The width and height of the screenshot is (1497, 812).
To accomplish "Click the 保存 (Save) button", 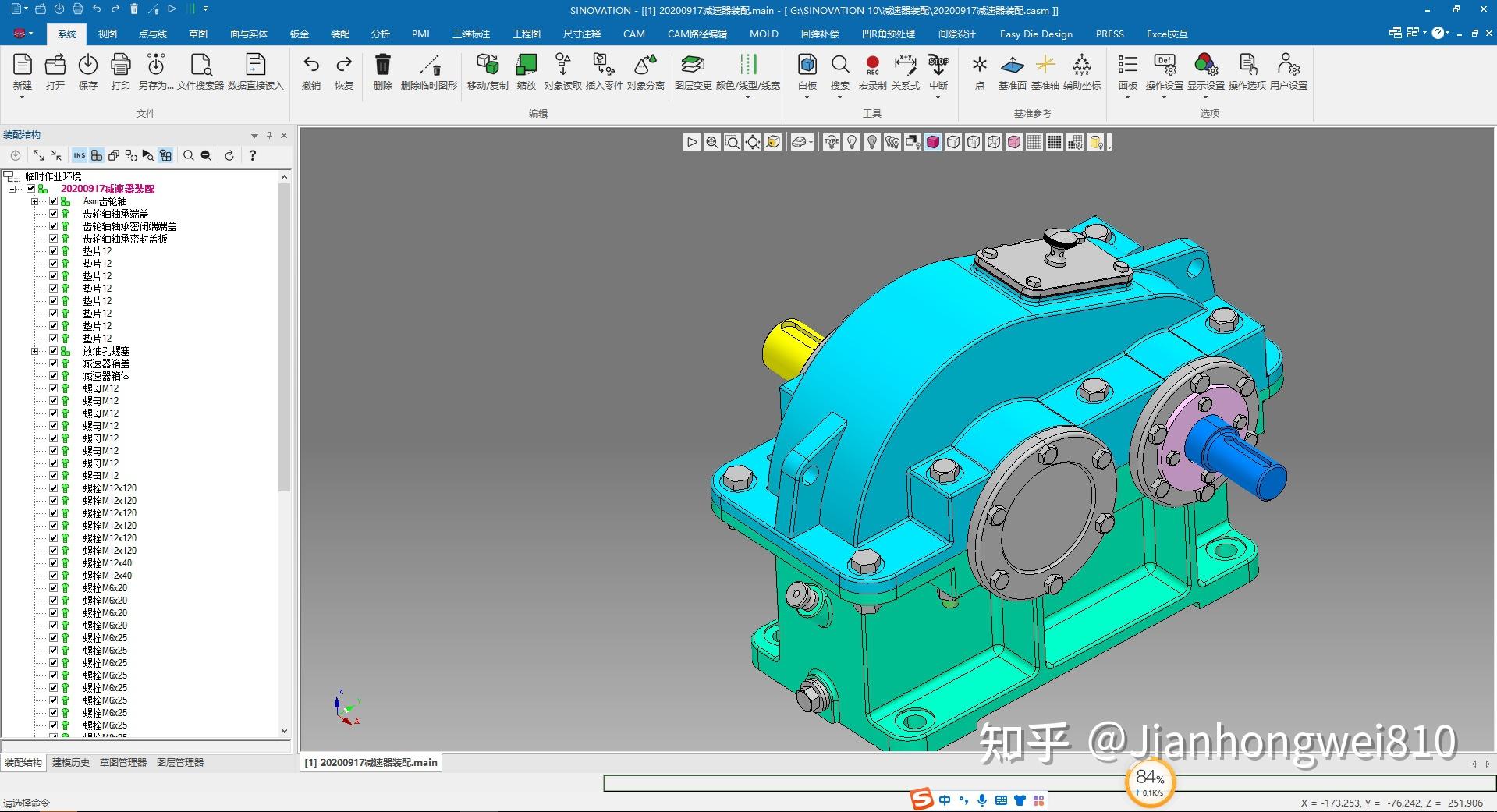I will point(87,73).
